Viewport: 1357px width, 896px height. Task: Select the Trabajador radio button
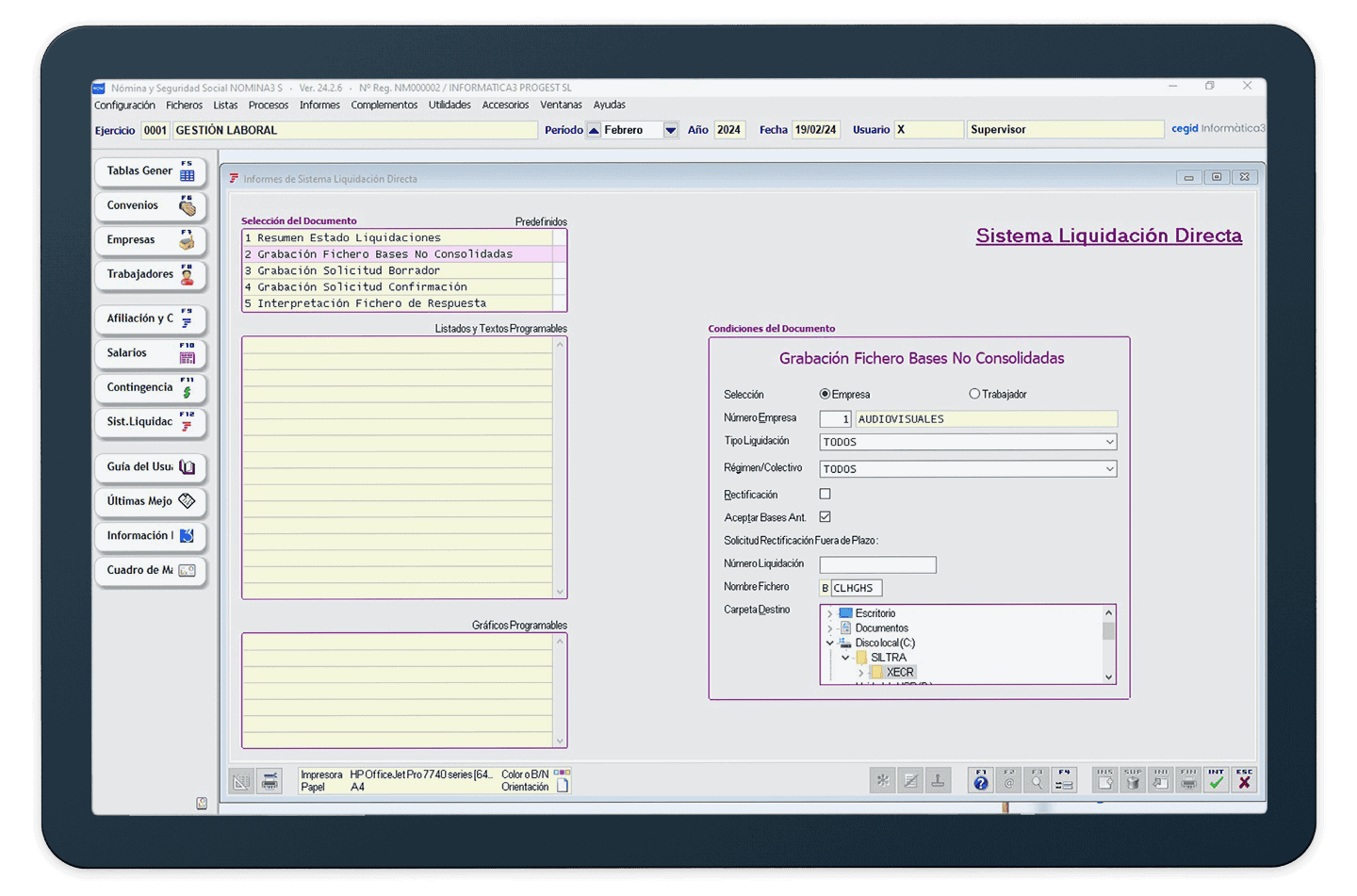(x=974, y=394)
